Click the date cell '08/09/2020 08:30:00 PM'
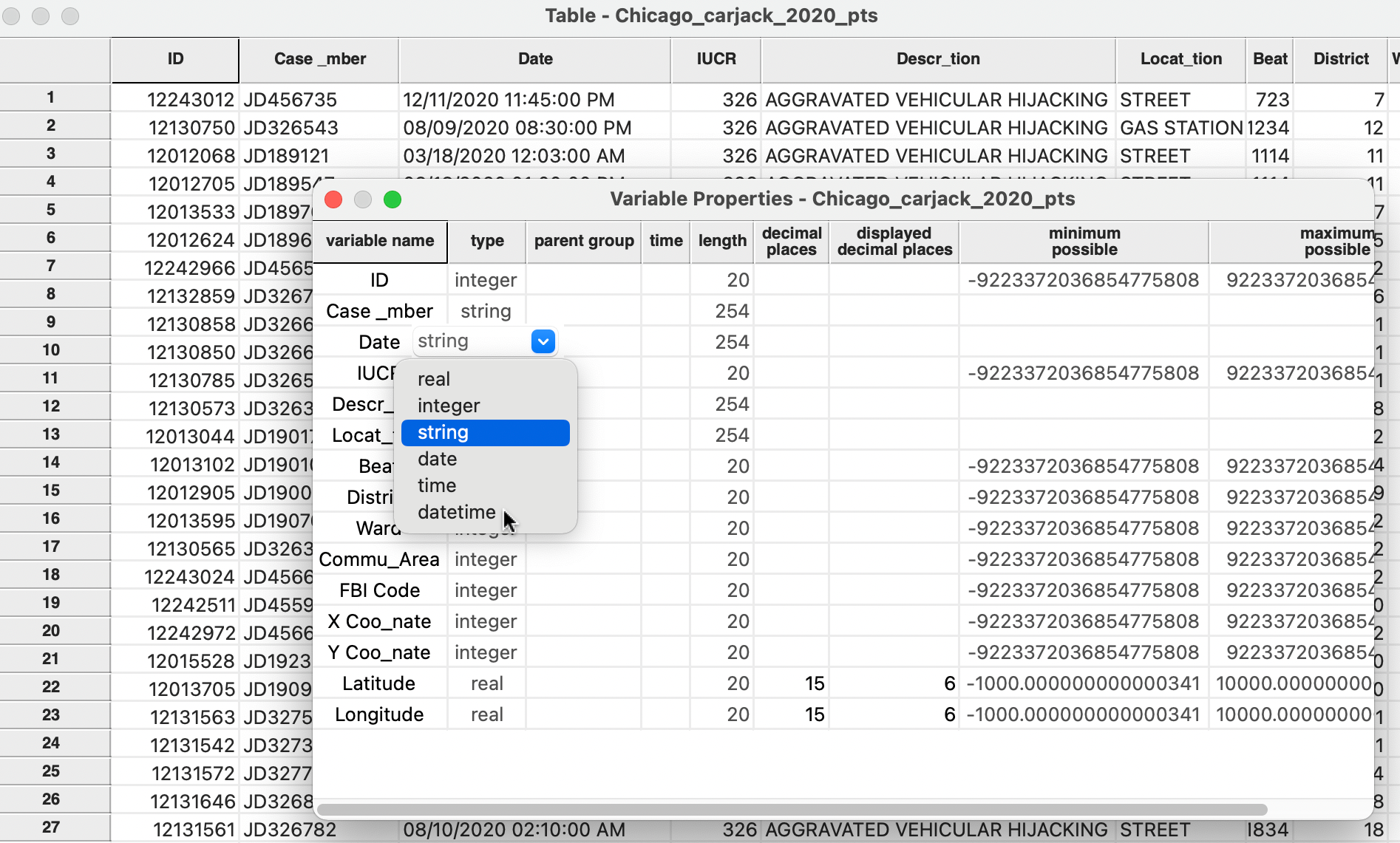The image size is (1400, 843). (x=535, y=128)
